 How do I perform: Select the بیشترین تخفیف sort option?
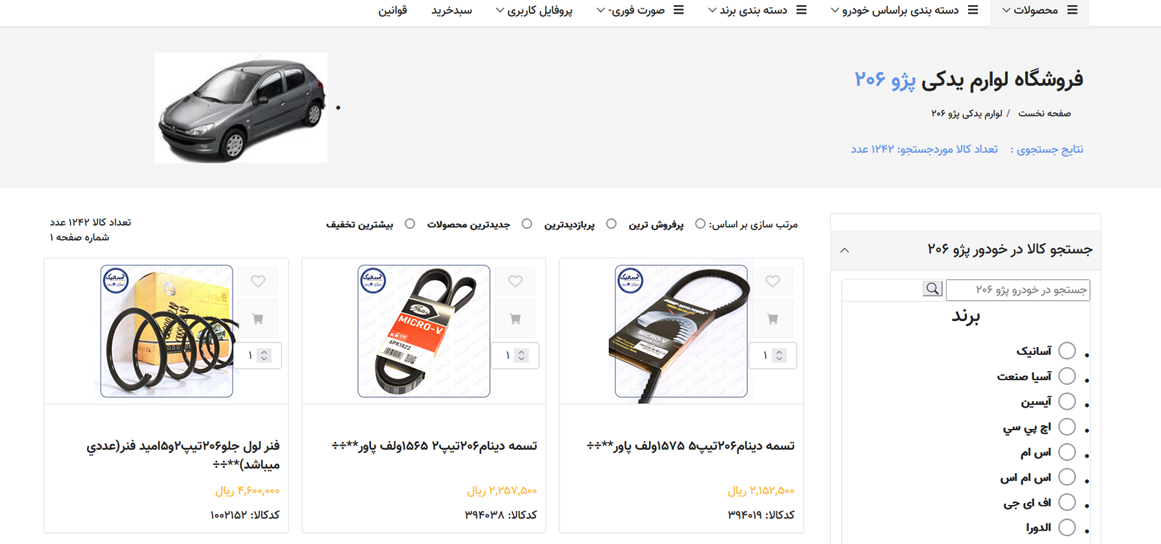tap(410, 224)
